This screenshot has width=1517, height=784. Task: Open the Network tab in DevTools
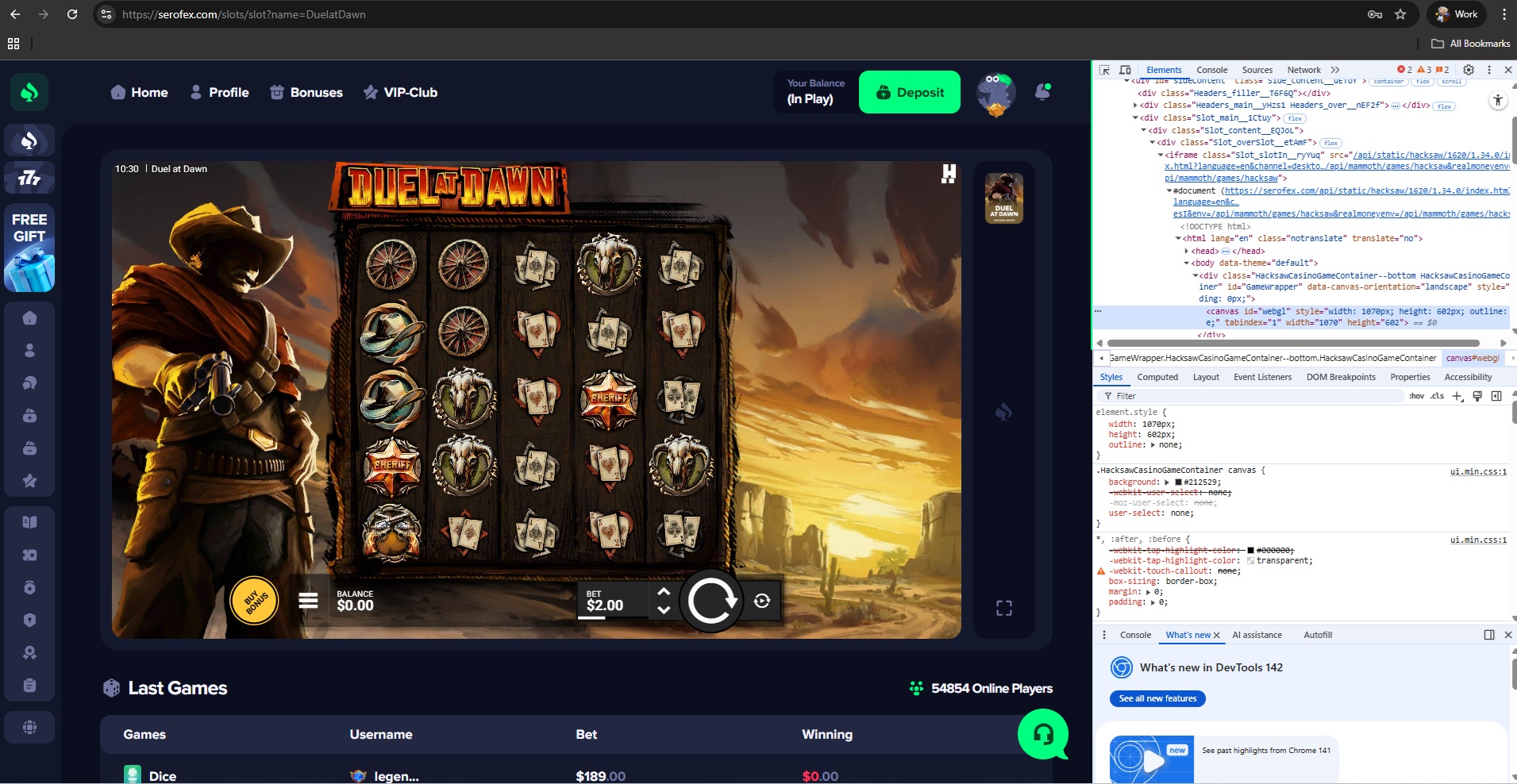pos(1303,70)
